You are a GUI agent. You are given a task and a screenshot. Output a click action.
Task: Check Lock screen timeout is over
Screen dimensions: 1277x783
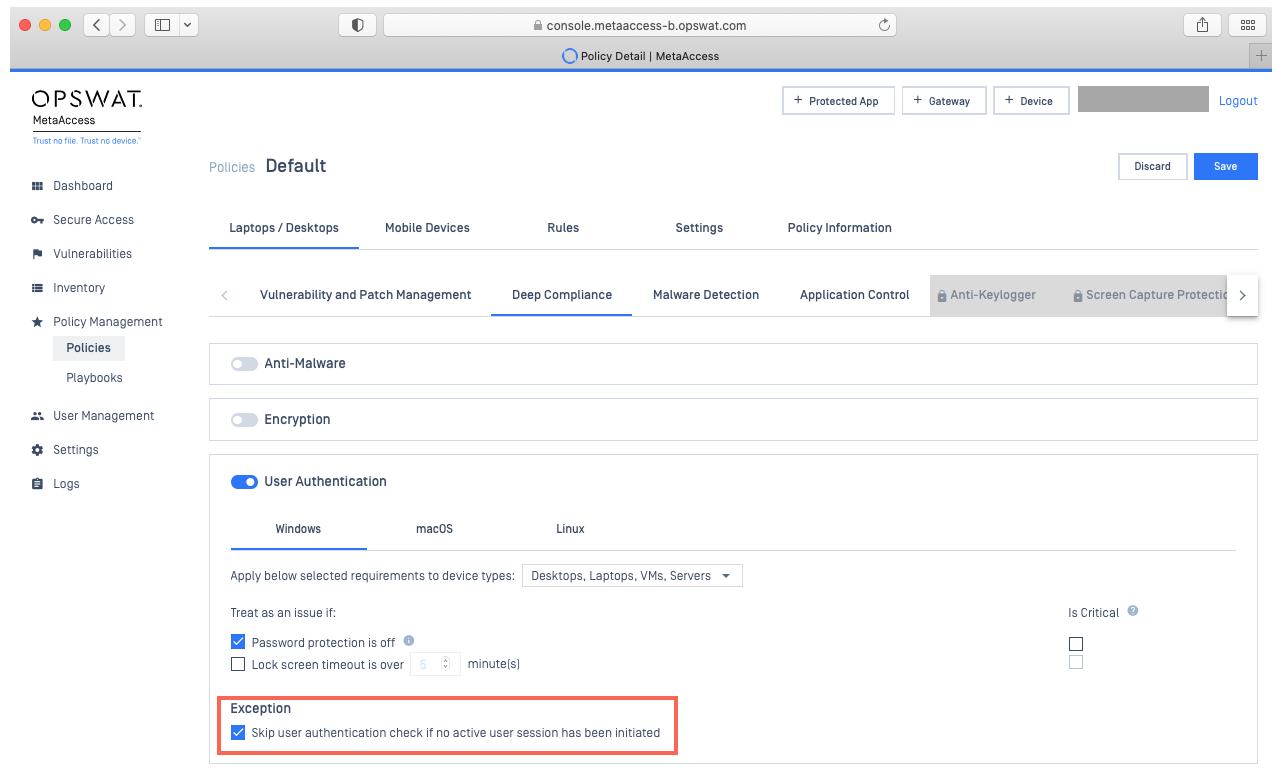point(238,664)
